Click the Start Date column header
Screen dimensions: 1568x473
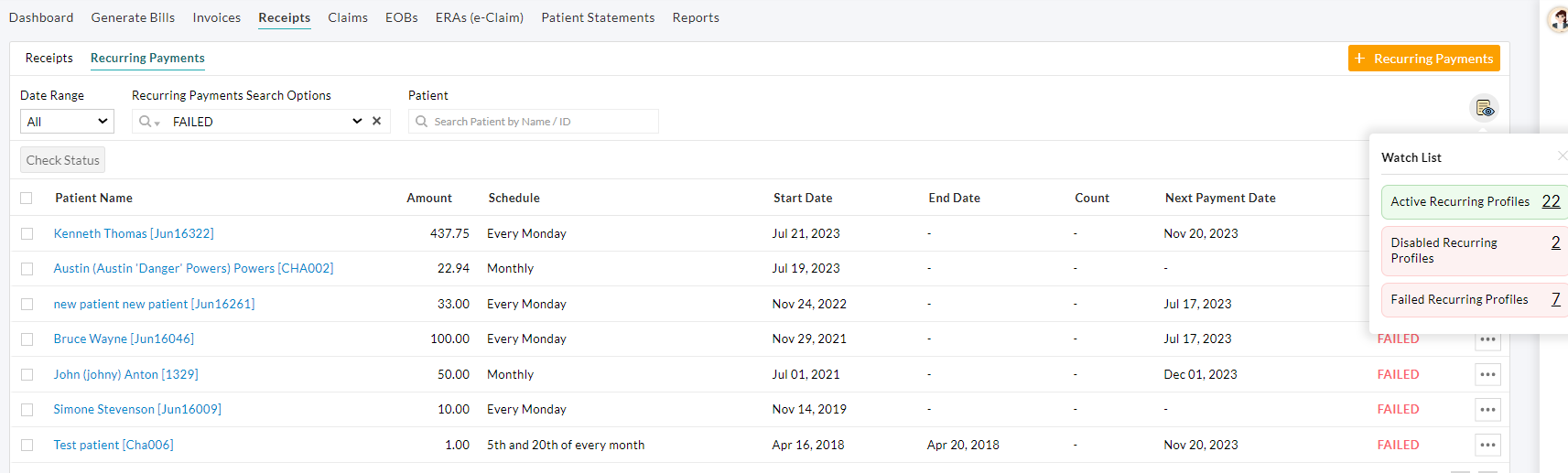[x=803, y=198]
